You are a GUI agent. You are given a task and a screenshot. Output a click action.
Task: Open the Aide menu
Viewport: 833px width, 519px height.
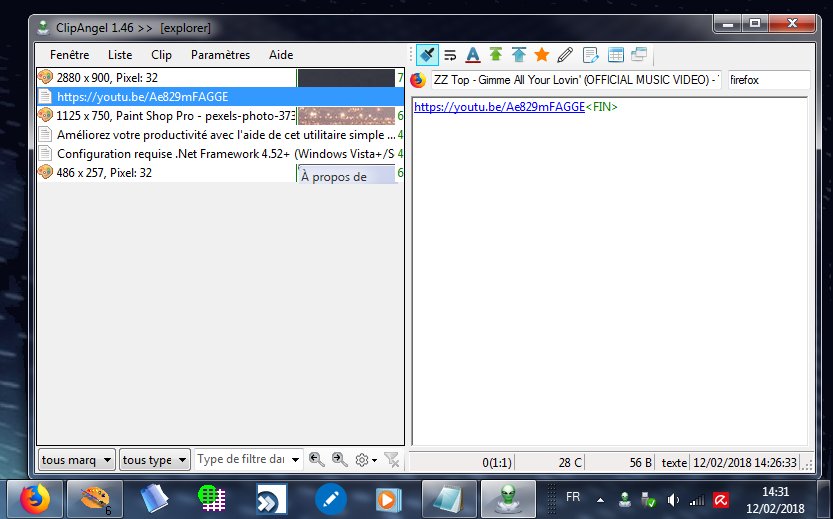click(281, 55)
